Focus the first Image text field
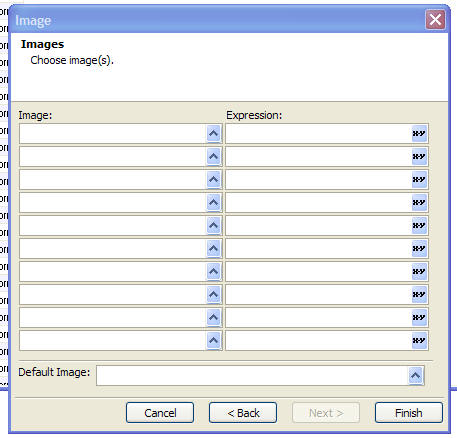The width and height of the screenshot is (457, 438). (x=113, y=134)
